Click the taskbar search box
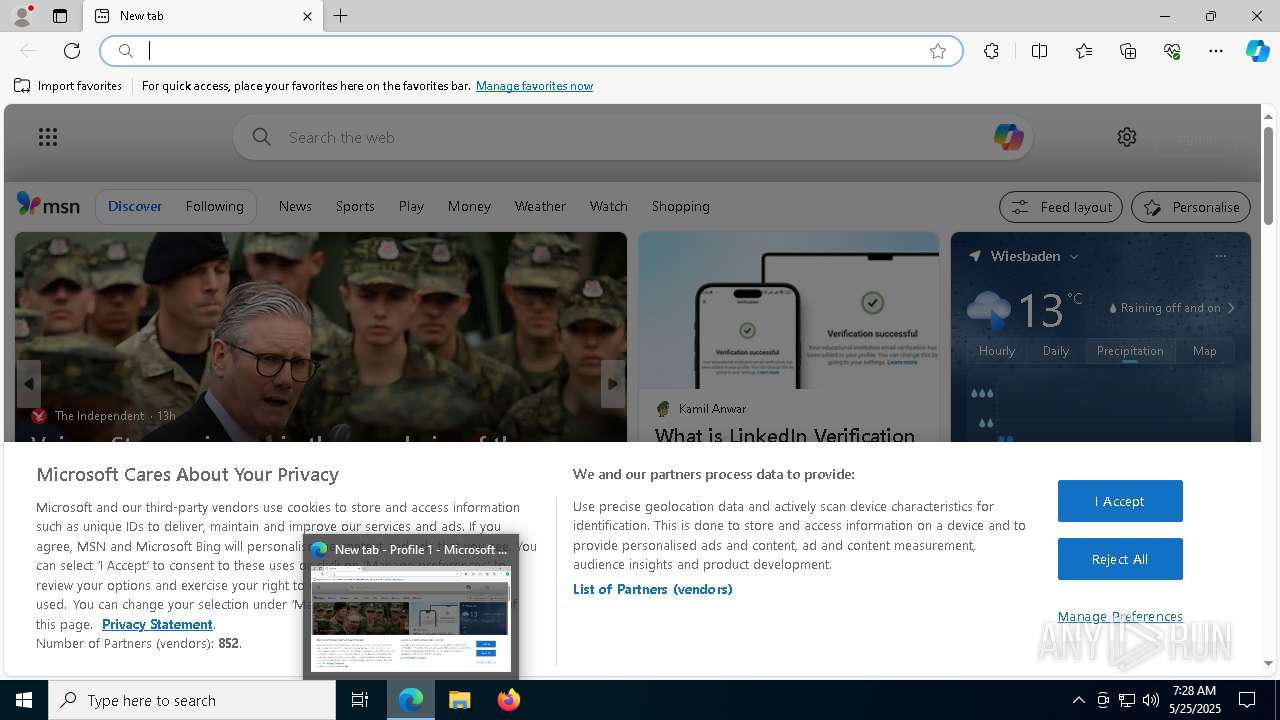The height and width of the screenshot is (720, 1280). click(x=192, y=700)
